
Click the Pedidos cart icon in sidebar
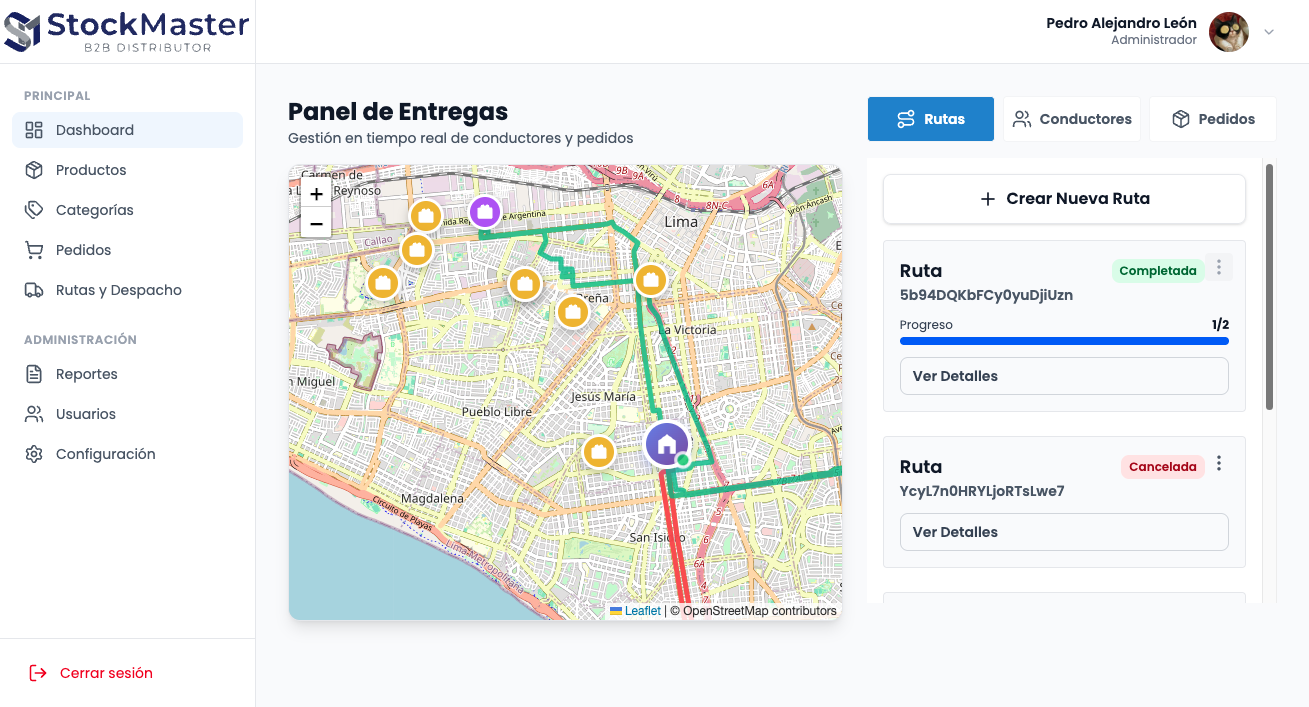coord(34,250)
